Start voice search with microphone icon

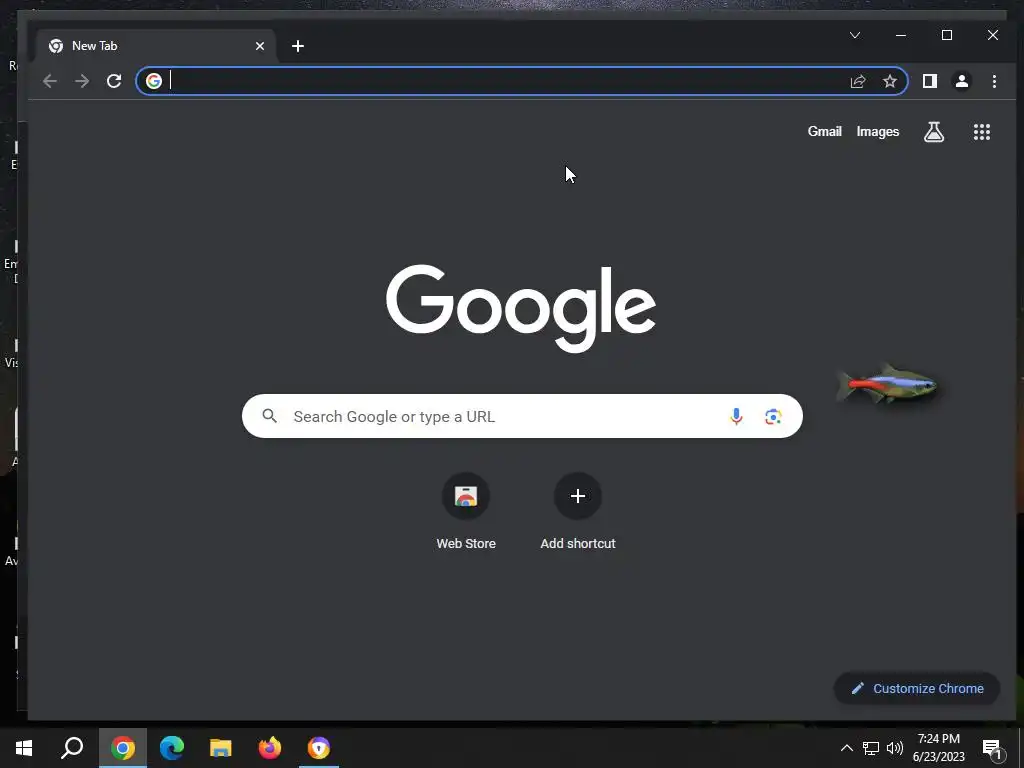(736, 416)
